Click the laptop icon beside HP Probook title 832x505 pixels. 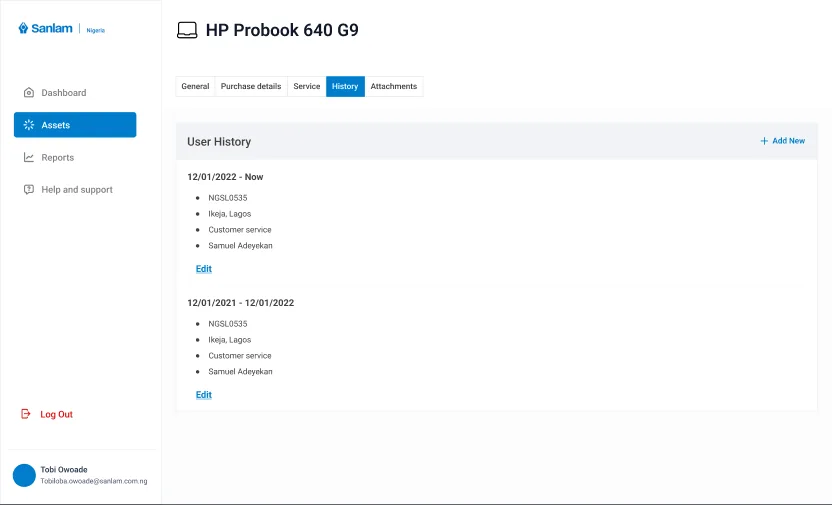tap(187, 30)
